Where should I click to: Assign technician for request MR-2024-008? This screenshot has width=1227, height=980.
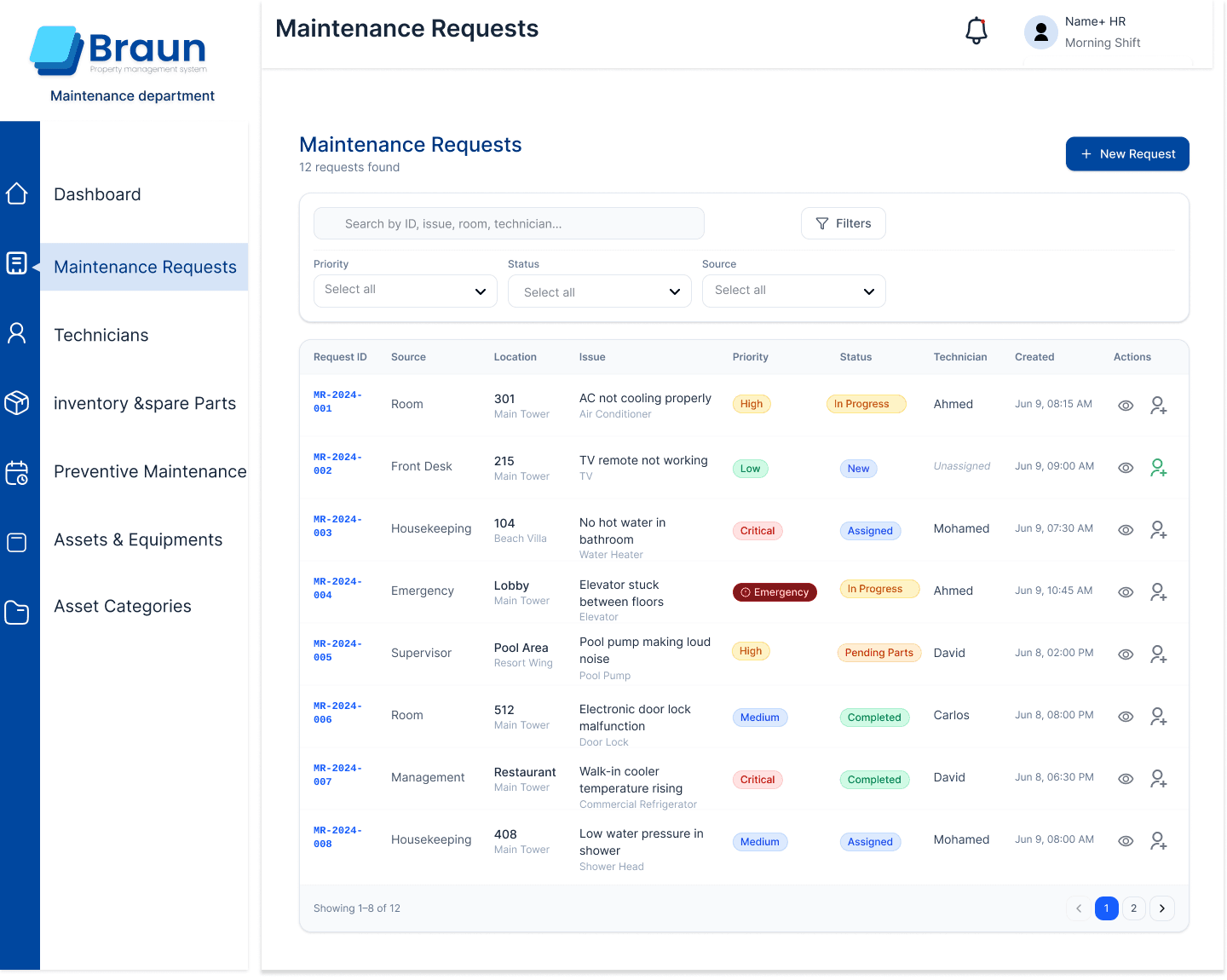[1158, 841]
